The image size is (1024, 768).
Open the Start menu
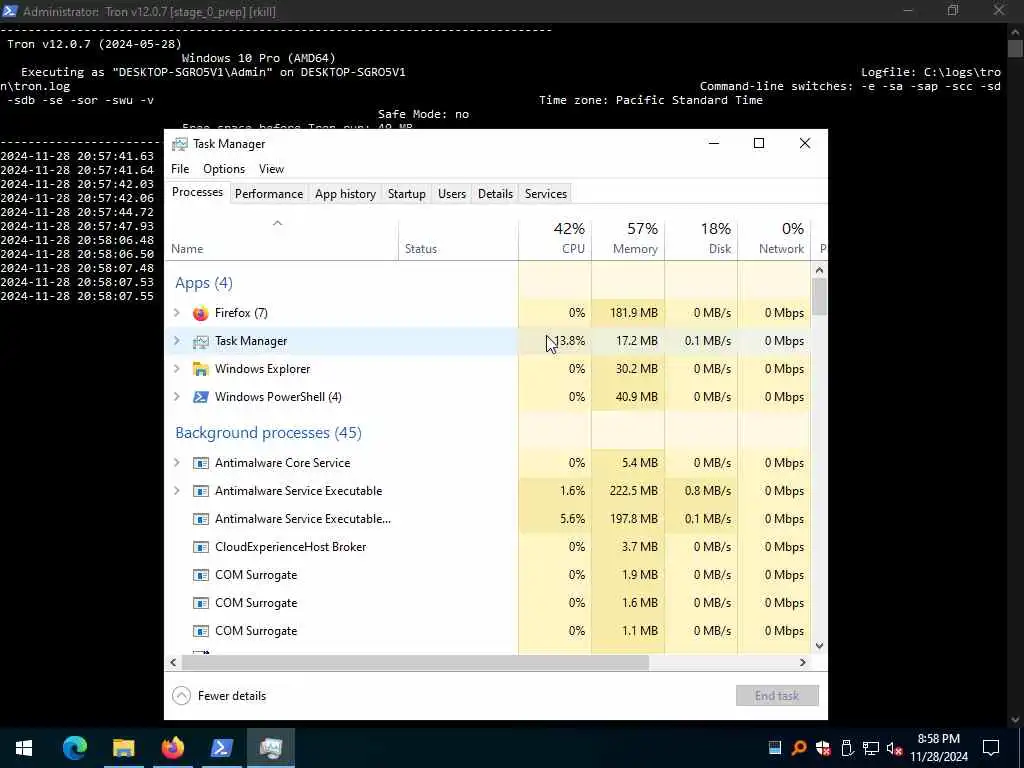click(24, 748)
